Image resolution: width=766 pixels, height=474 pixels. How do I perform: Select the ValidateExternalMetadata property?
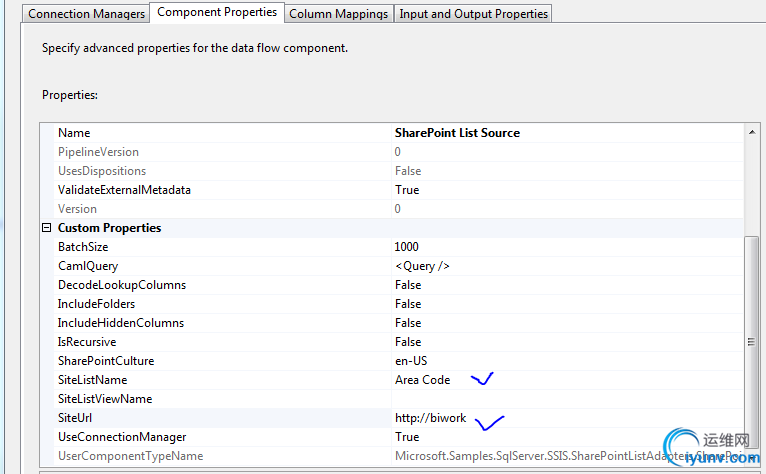click(124, 190)
